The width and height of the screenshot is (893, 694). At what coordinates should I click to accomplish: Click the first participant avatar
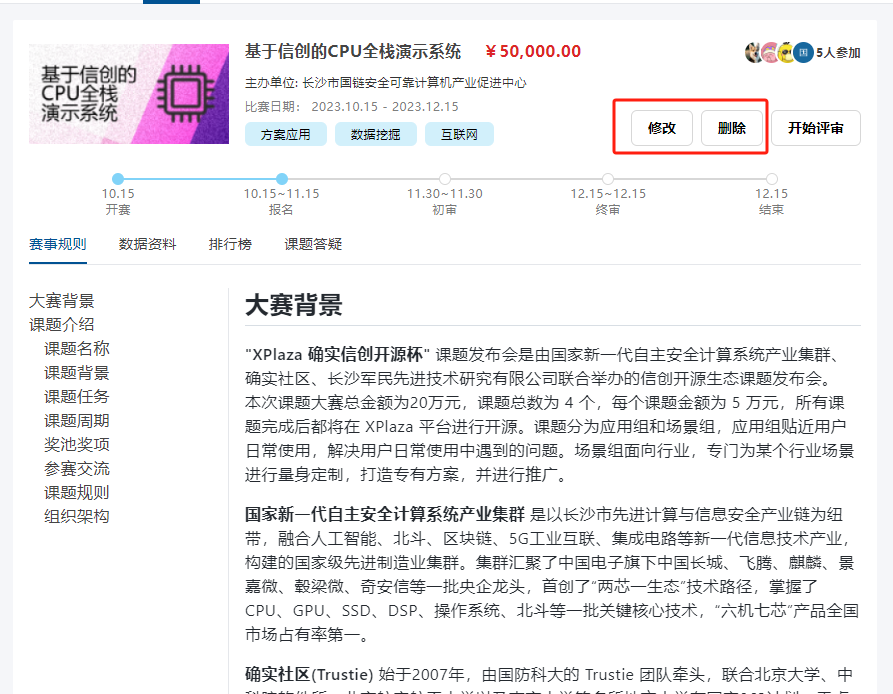tap(754, 53)
